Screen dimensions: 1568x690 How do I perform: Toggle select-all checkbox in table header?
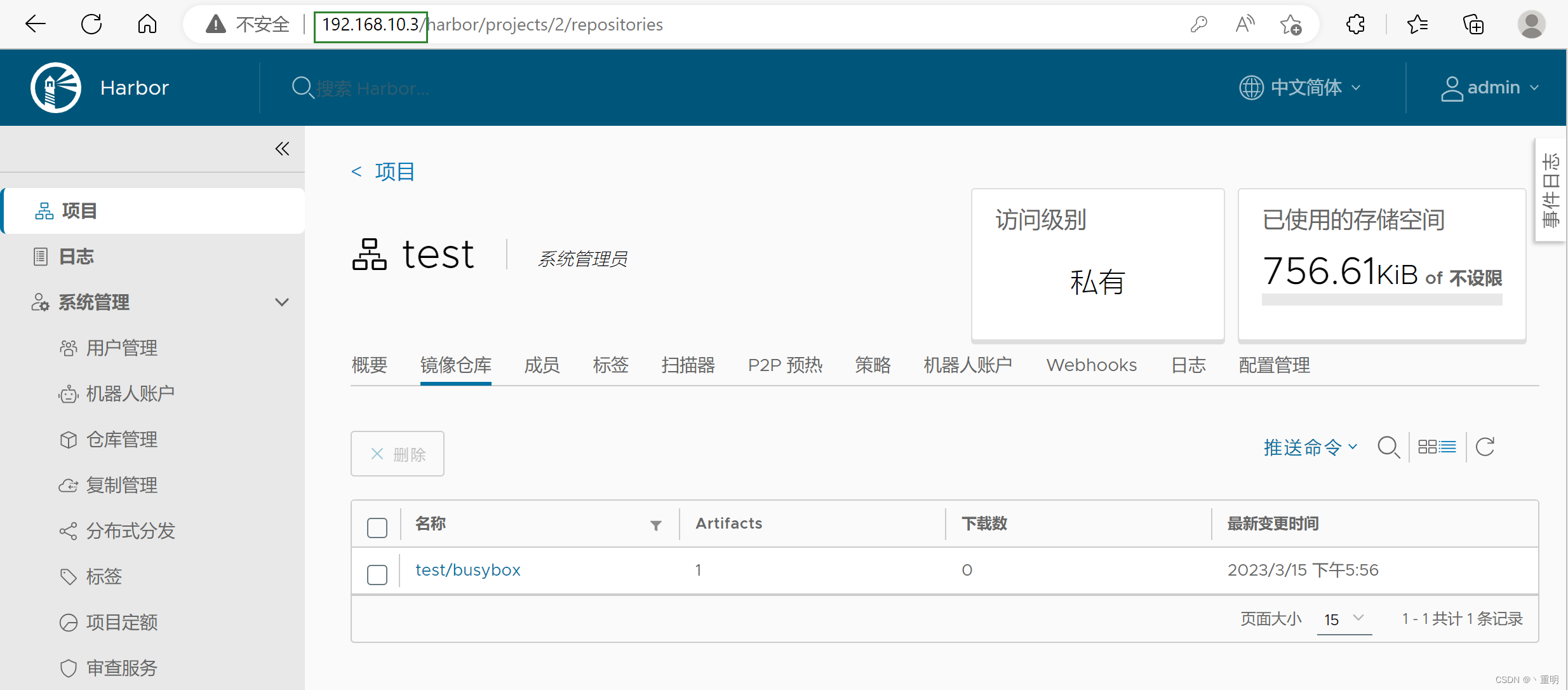(377, 527)
